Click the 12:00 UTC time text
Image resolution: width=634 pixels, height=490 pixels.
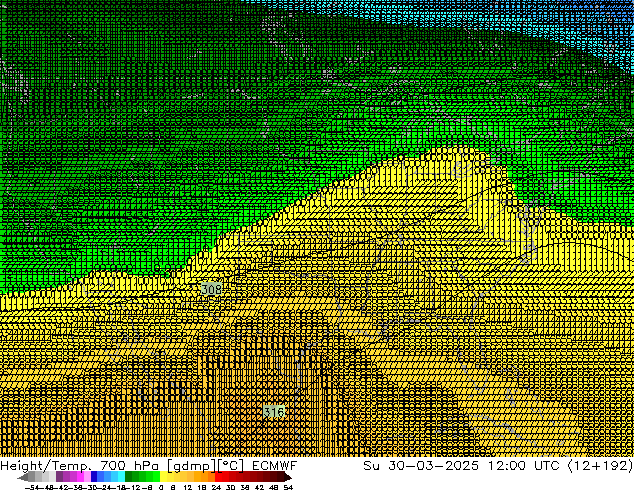[523, 466]
